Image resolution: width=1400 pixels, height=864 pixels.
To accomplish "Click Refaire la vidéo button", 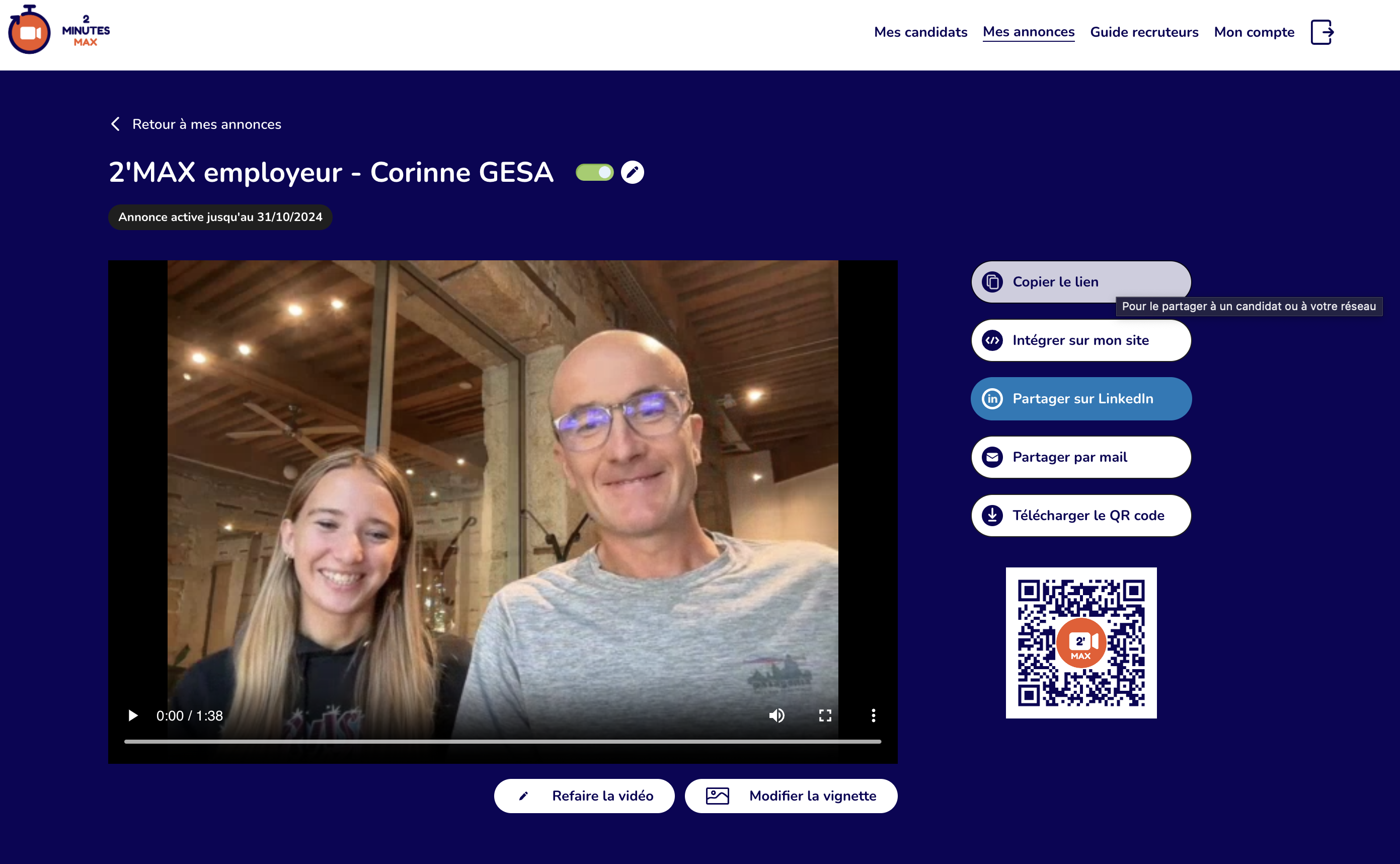I will (584, 796).
